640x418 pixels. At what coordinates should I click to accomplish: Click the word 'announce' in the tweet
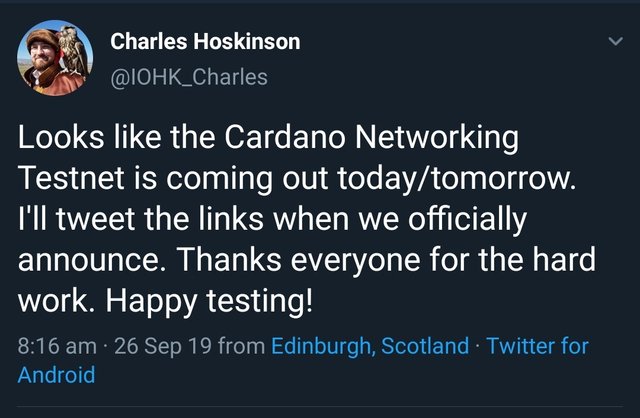point(81,260)
